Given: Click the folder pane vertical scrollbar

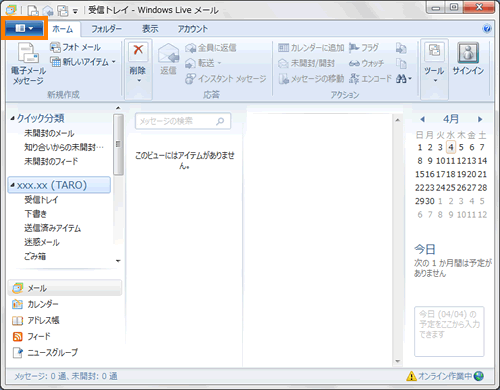Looking at the screenshot, I should 118,184.
